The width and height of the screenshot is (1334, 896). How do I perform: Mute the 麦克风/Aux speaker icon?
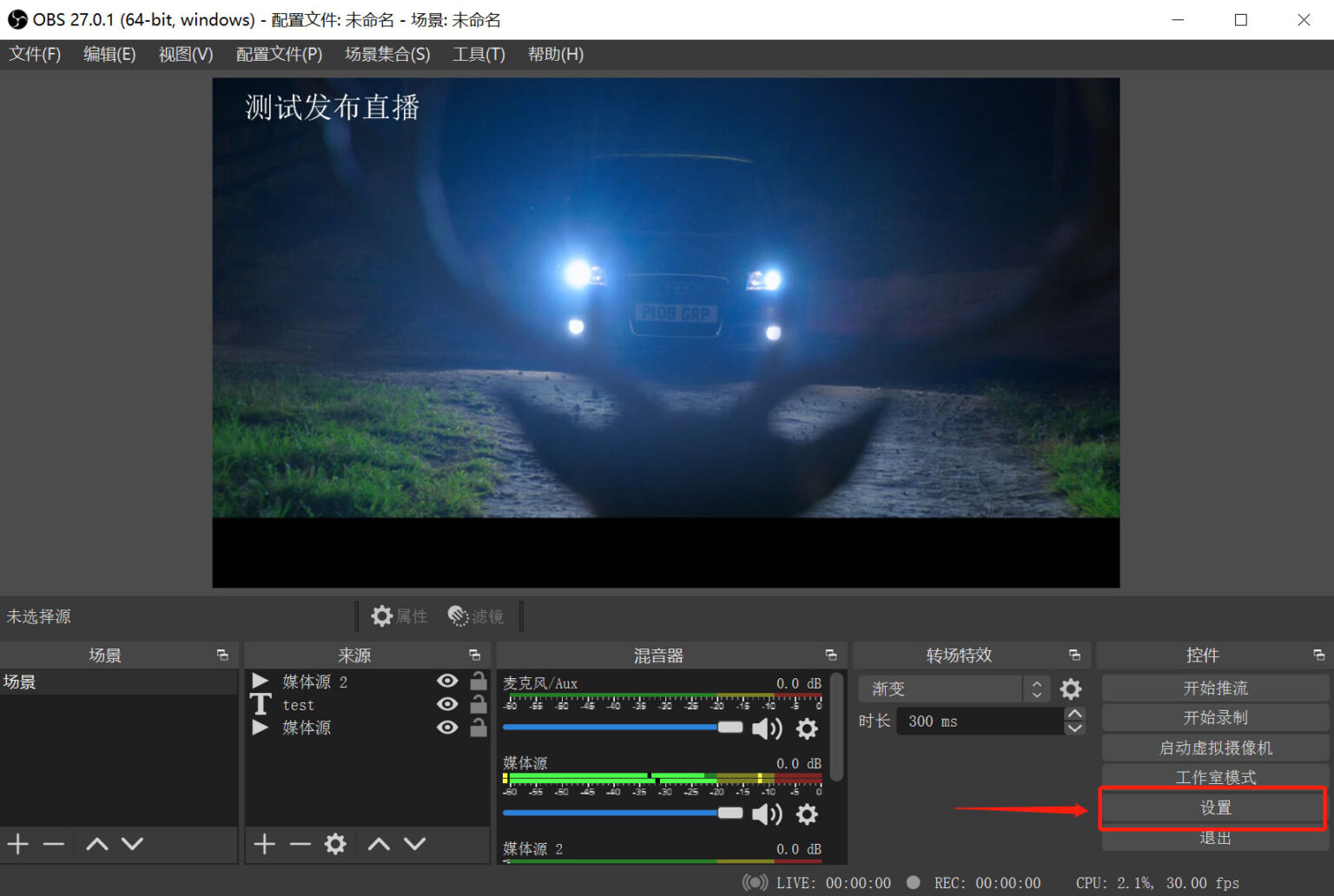766,728
